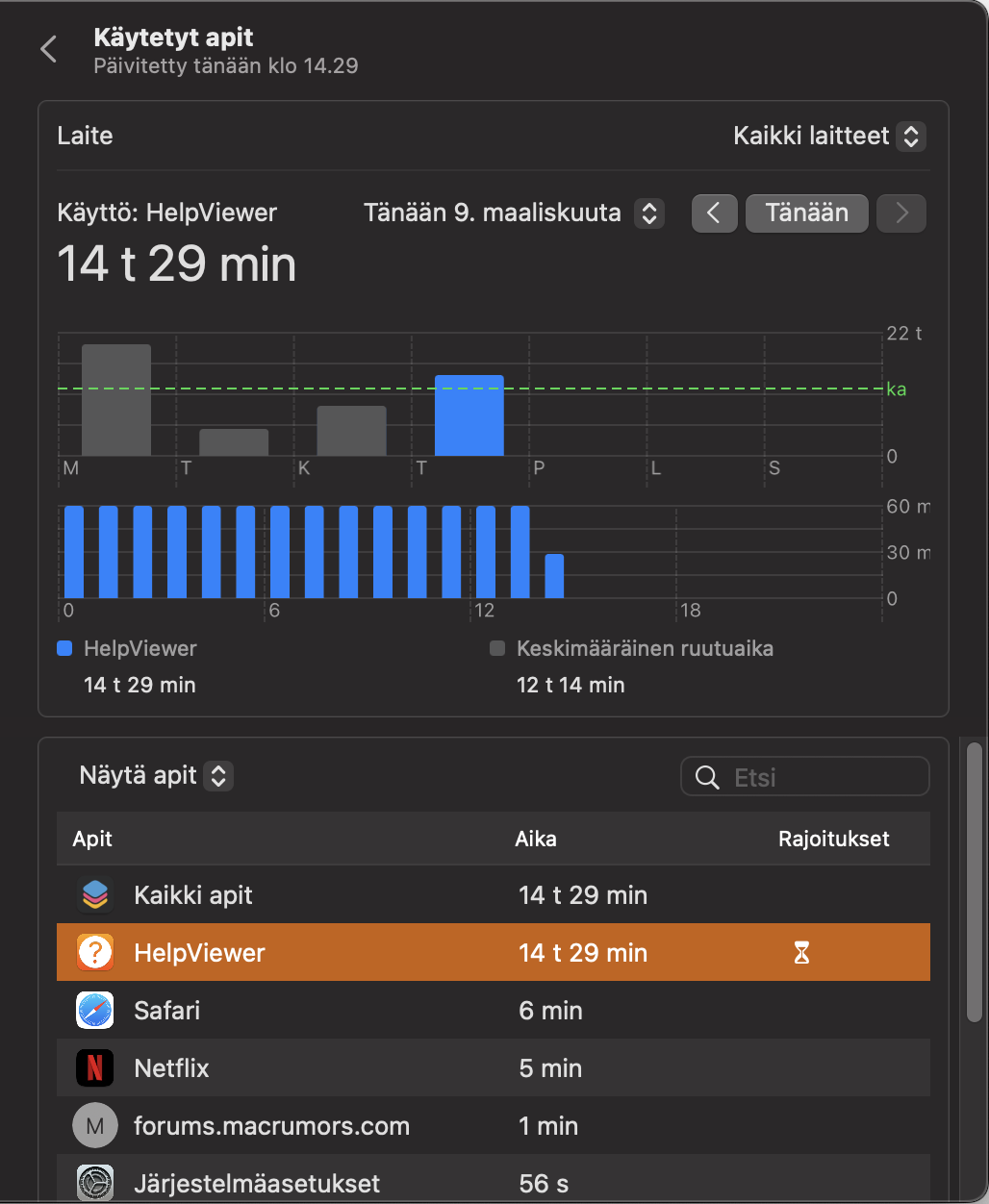Click the Monday bar in weekly chart

116,400
